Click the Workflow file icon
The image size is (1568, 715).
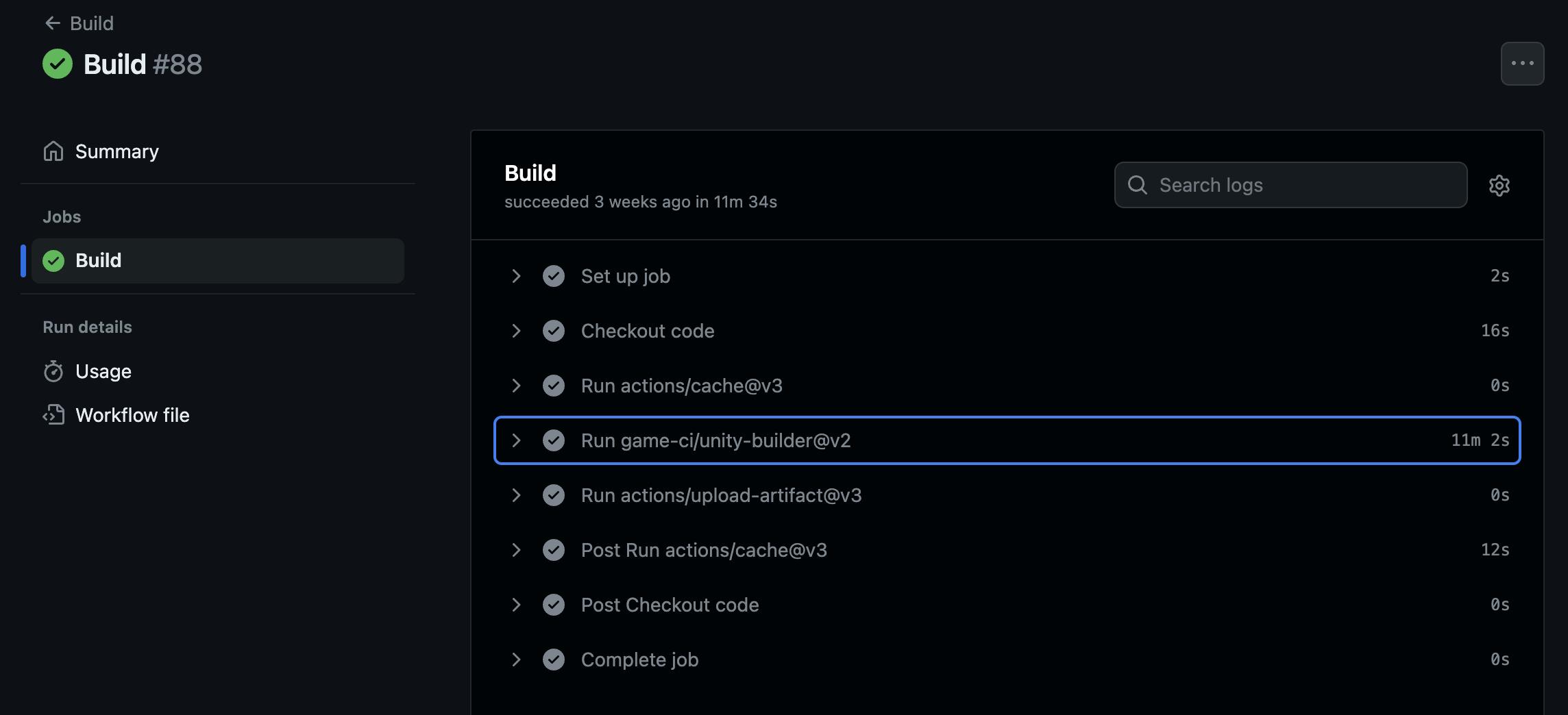[53, 415]
